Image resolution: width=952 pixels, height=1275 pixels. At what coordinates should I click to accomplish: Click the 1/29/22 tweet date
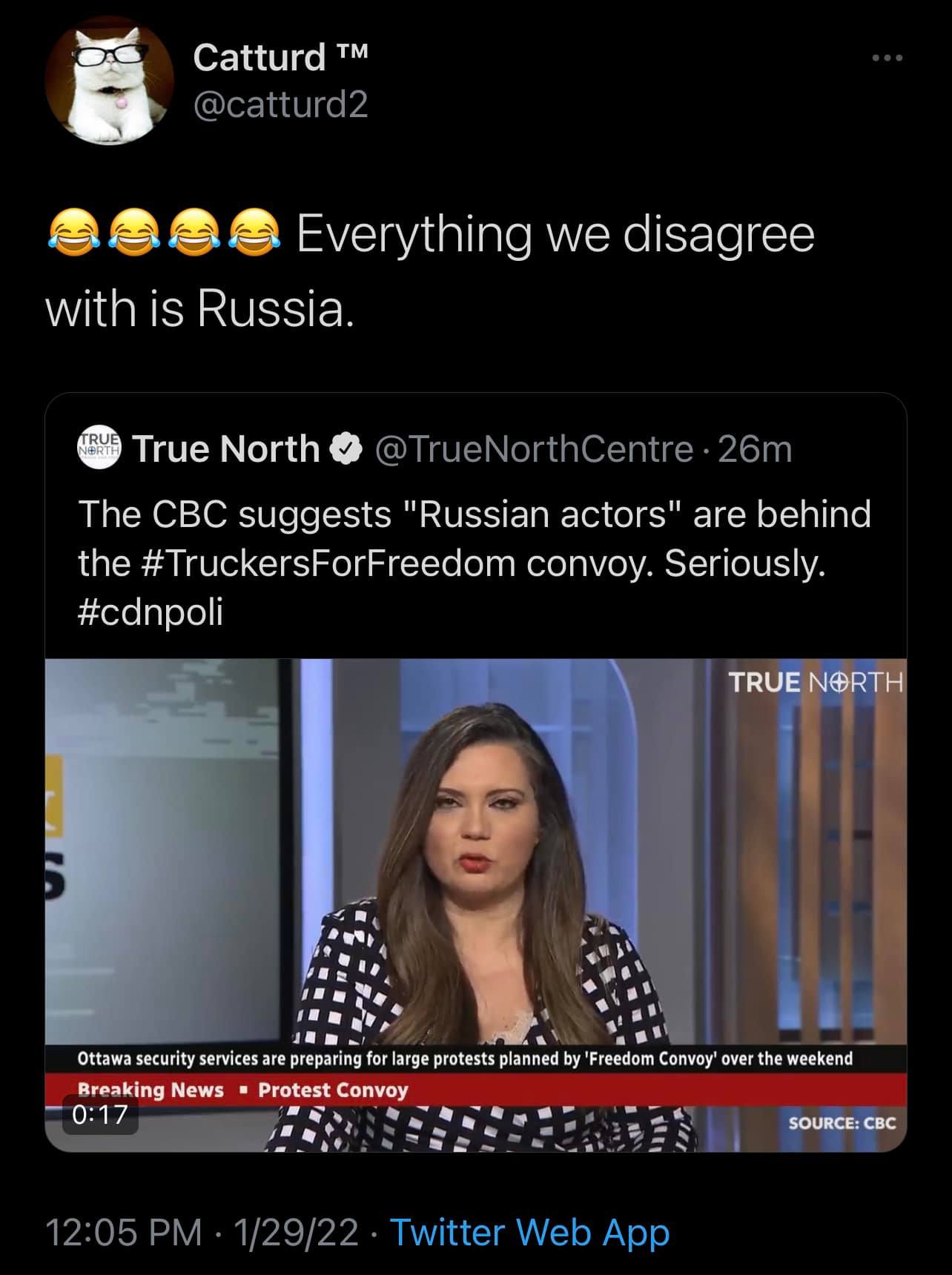pyautogui.click(x=295, y=1232)
